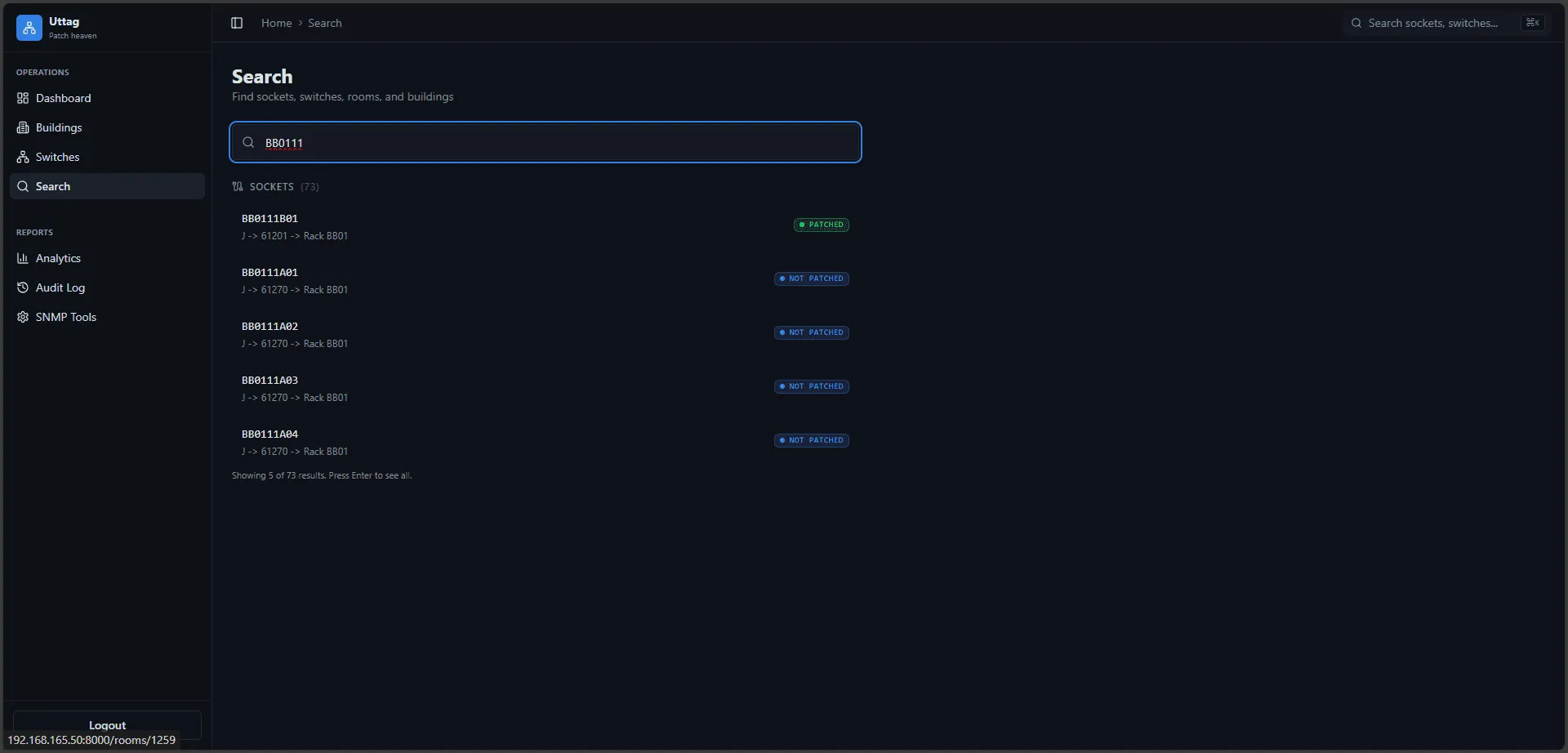Open Analytics report
1568x753 pixels.
107,258
